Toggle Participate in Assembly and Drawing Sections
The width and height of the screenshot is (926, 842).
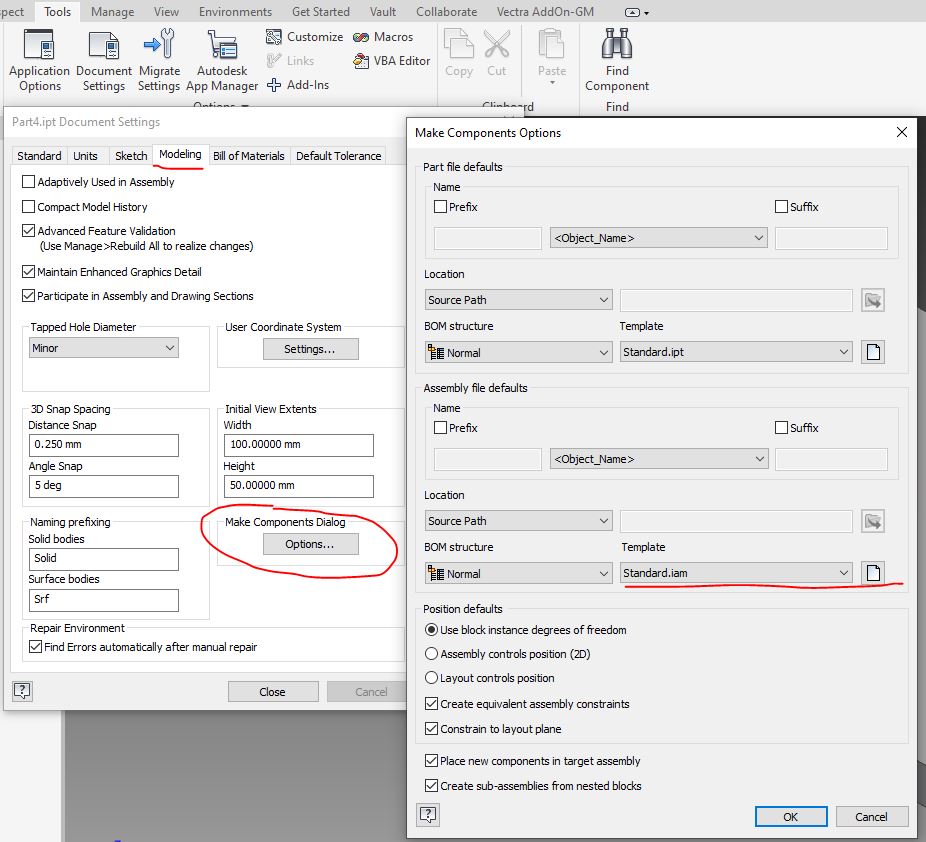28,295
